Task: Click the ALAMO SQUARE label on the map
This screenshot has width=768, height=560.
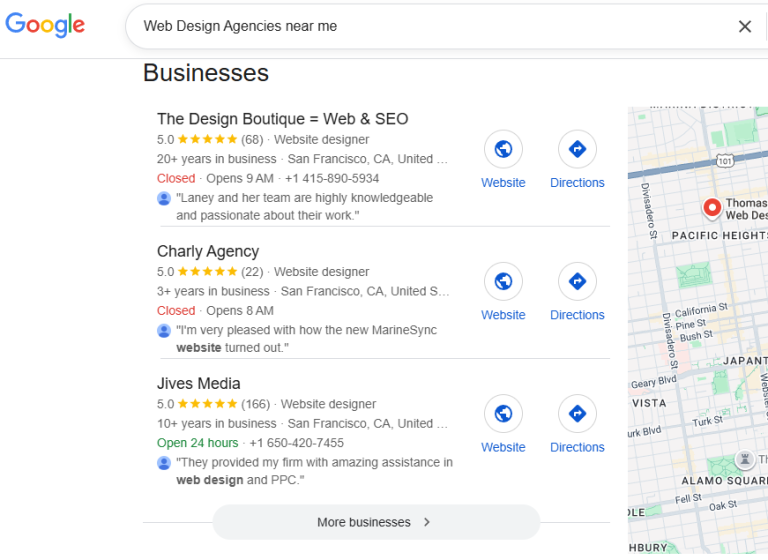Action: 724,481
